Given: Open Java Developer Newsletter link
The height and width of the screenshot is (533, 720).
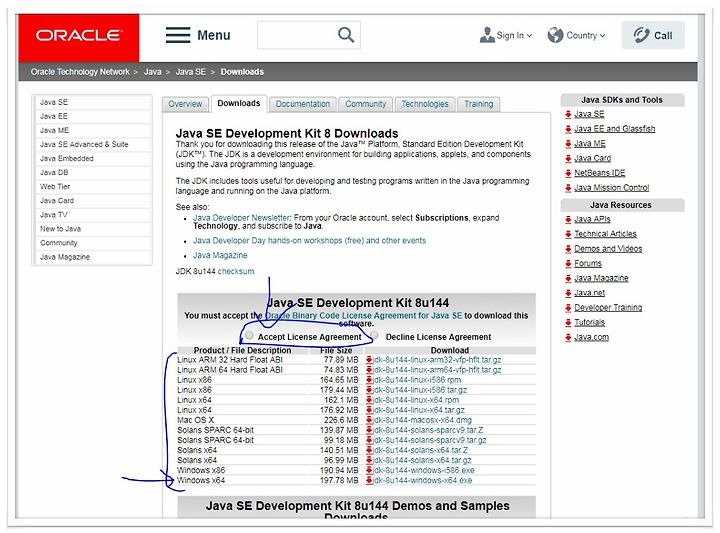Looking at the screenshot, I should coord(242,218).
